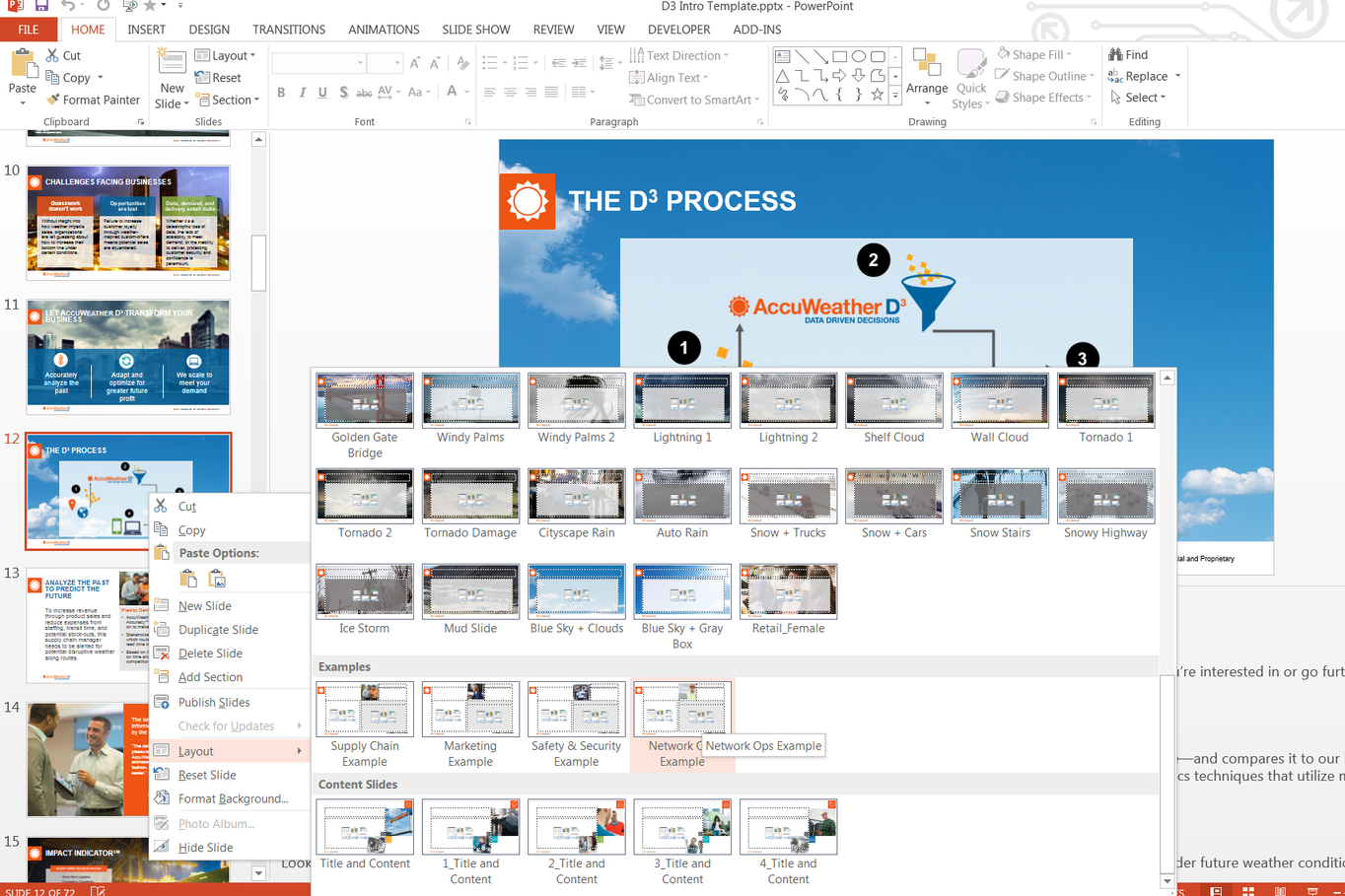The image size is (1345, 896).
Task: Click Convert to SmartArt button
Action: click(x=694, y=100)
